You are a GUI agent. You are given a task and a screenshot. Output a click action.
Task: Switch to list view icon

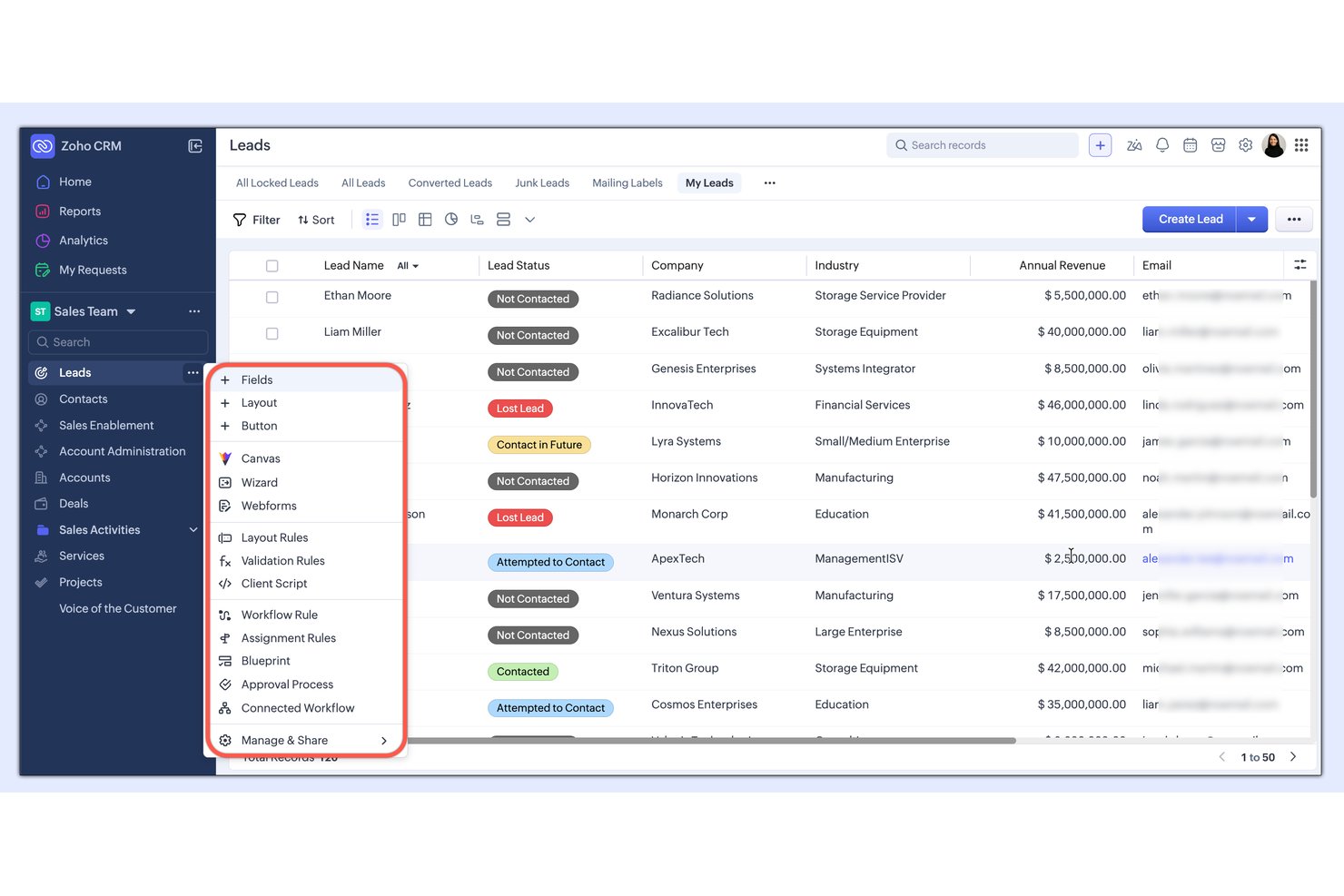click(x=372, y=220)
